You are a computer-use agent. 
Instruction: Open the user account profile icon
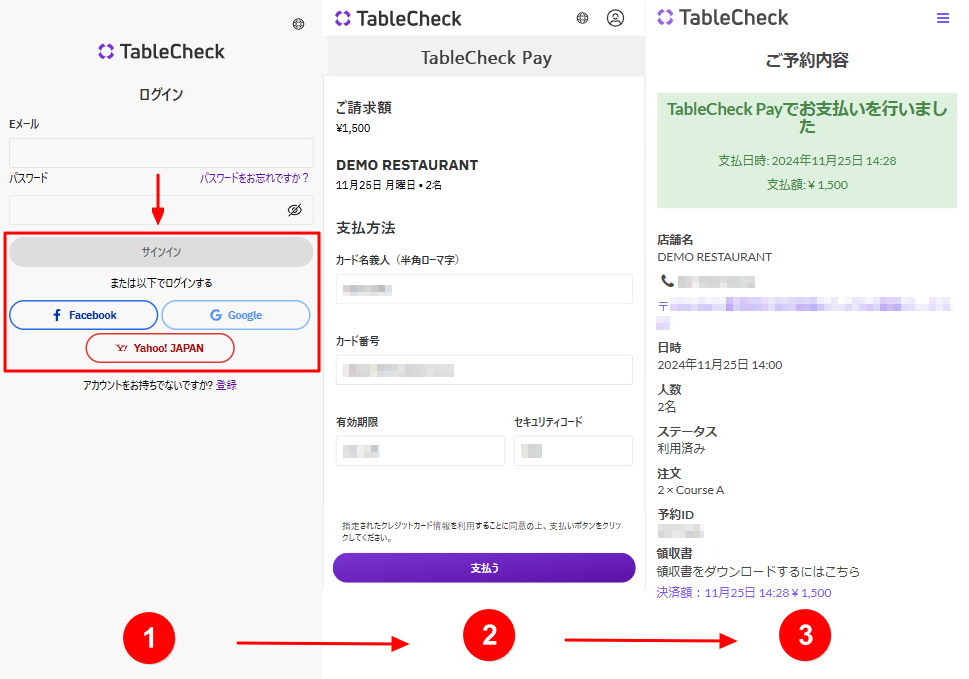(x=615, y=18)
